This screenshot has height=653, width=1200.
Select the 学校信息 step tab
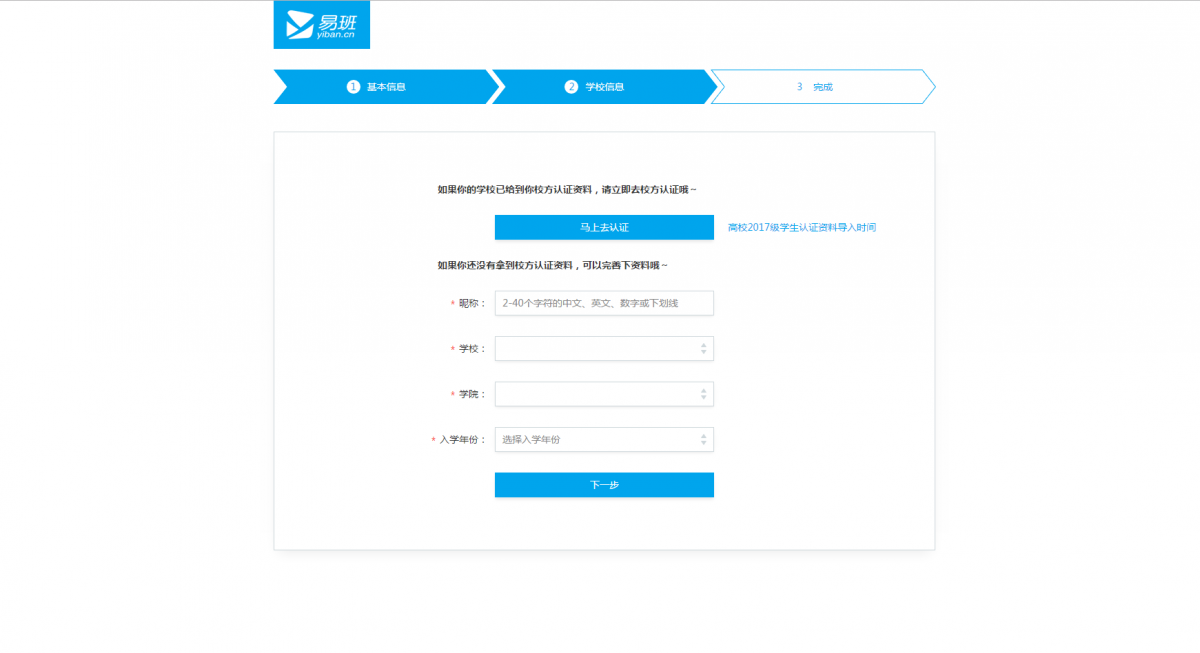coord(604,87)
